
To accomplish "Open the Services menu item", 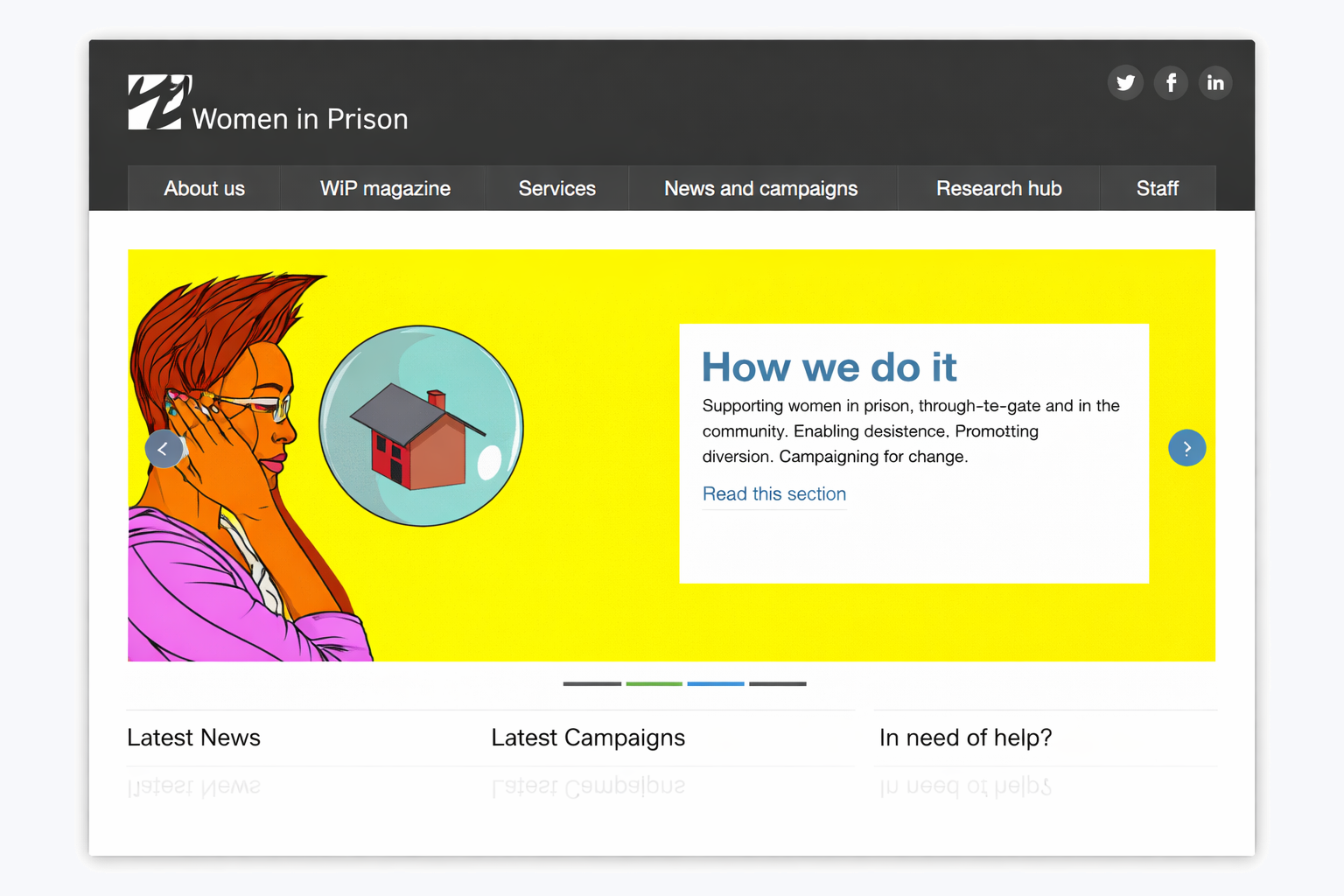I will pos(556,188).
